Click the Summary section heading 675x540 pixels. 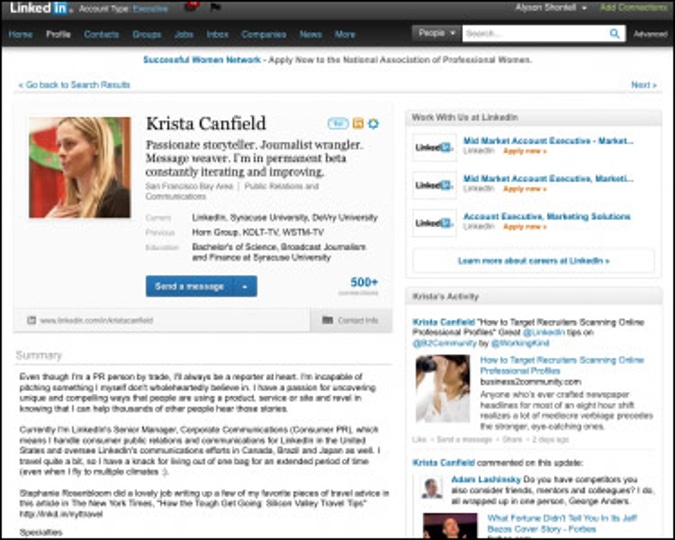(39, 355)
